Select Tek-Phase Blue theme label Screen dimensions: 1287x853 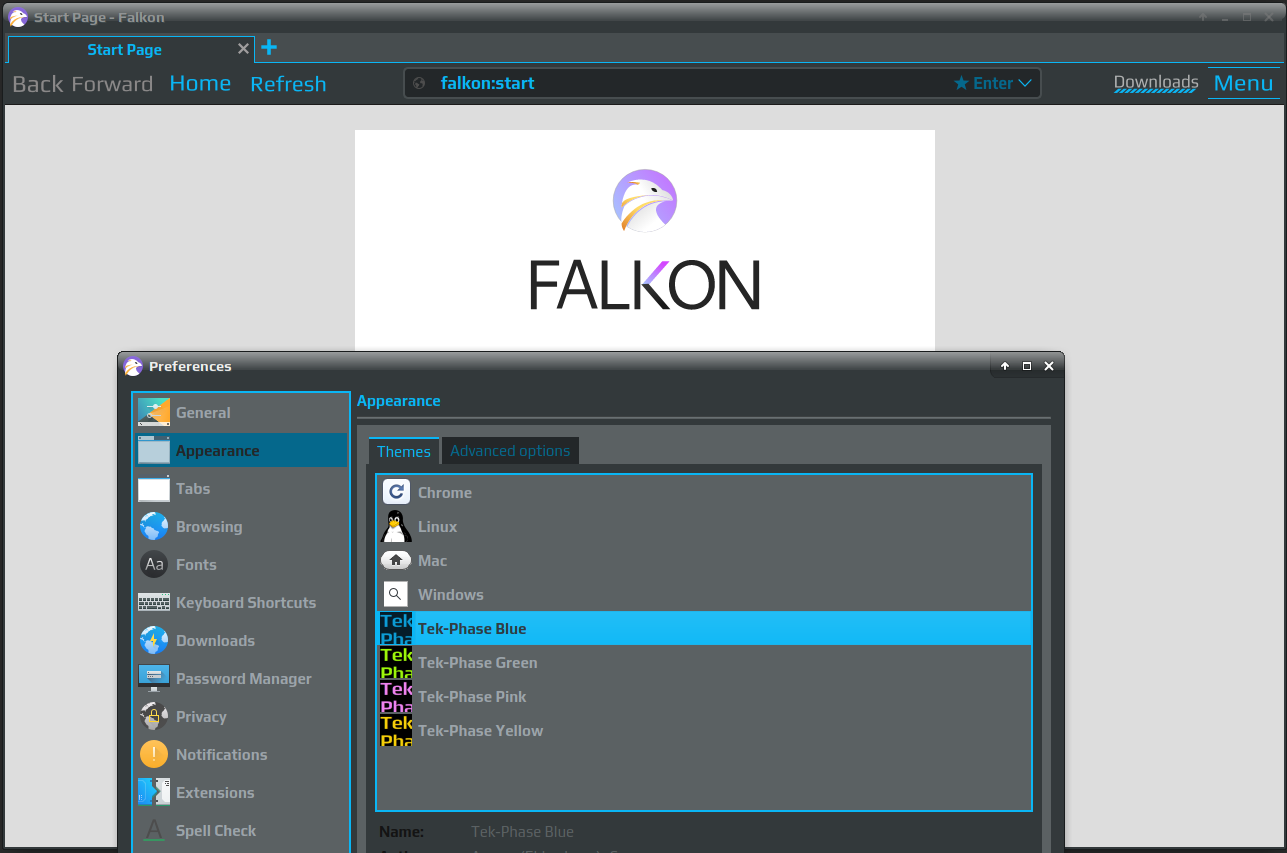[x=472, y=628]
